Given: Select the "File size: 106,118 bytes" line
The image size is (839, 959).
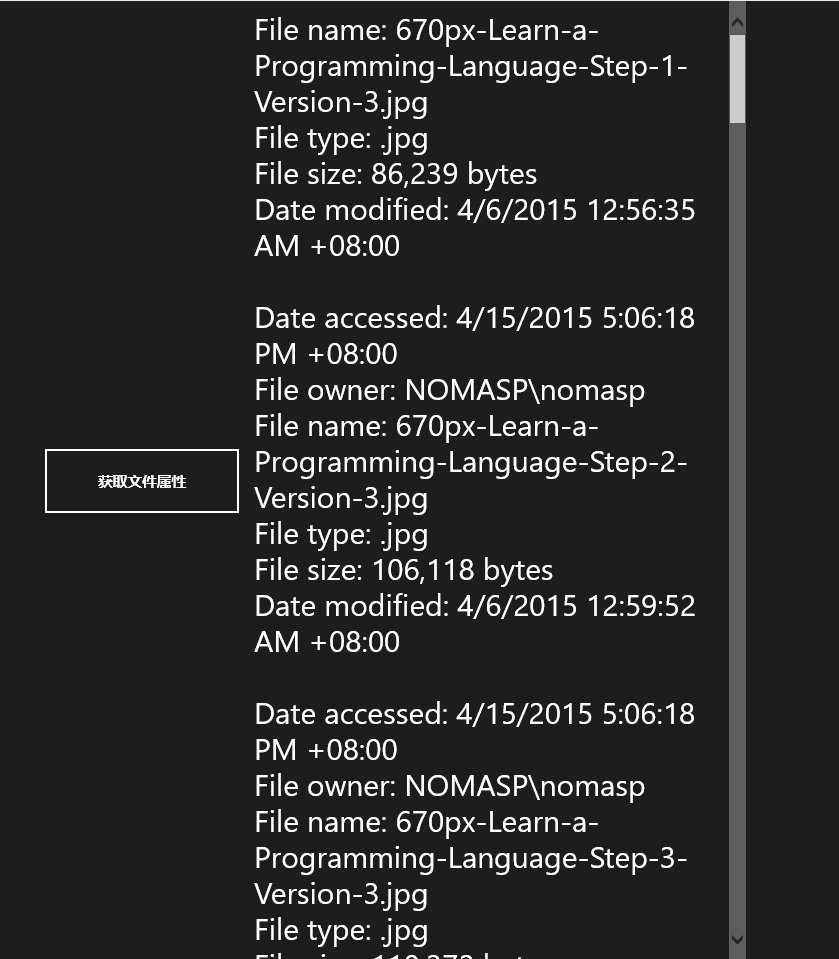Looking at the screenshot, I should (403, 570).
